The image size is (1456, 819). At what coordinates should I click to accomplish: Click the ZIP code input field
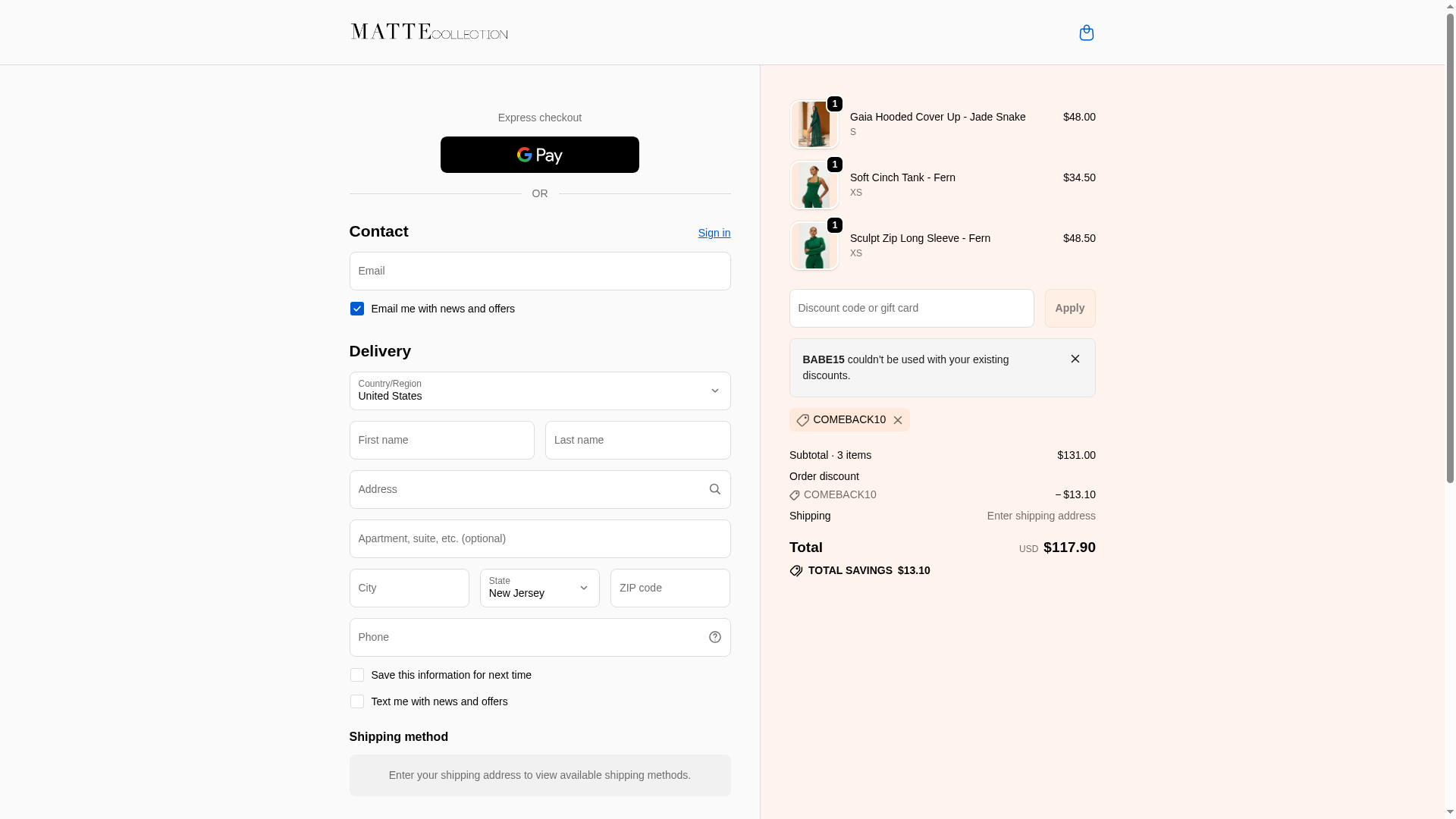[x=670, y=588]
